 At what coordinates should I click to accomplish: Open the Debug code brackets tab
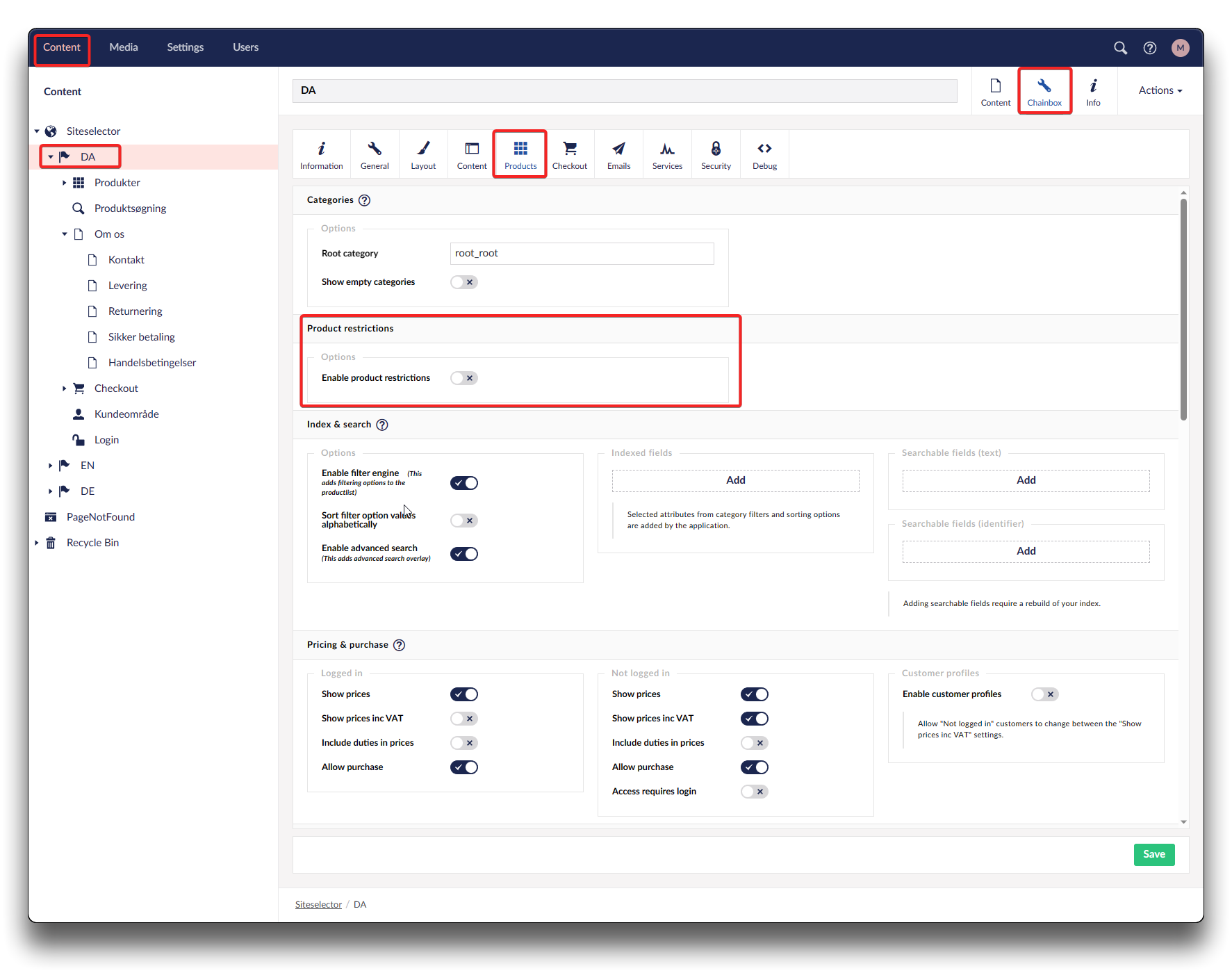click(764, 155)
